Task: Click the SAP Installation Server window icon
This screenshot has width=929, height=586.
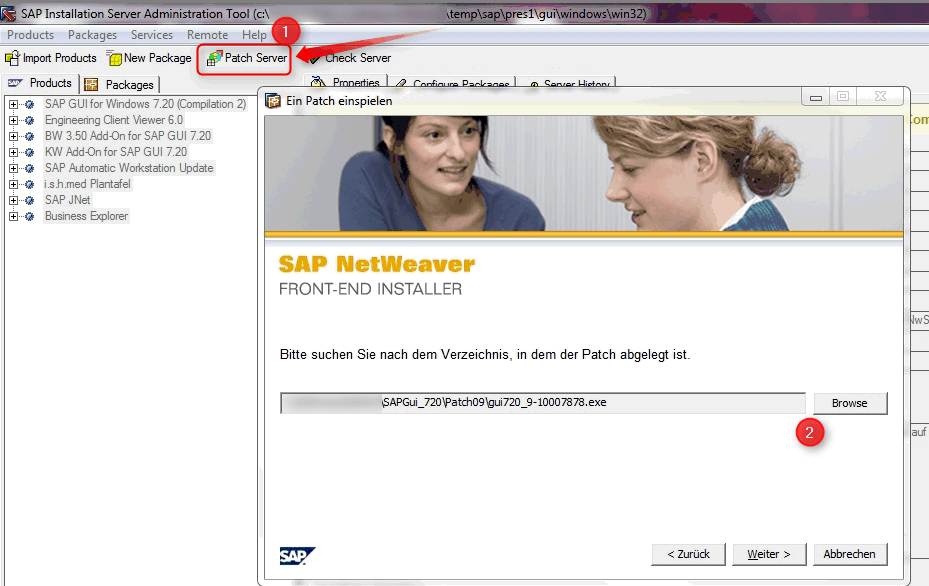Action: [x=8, y=13]
